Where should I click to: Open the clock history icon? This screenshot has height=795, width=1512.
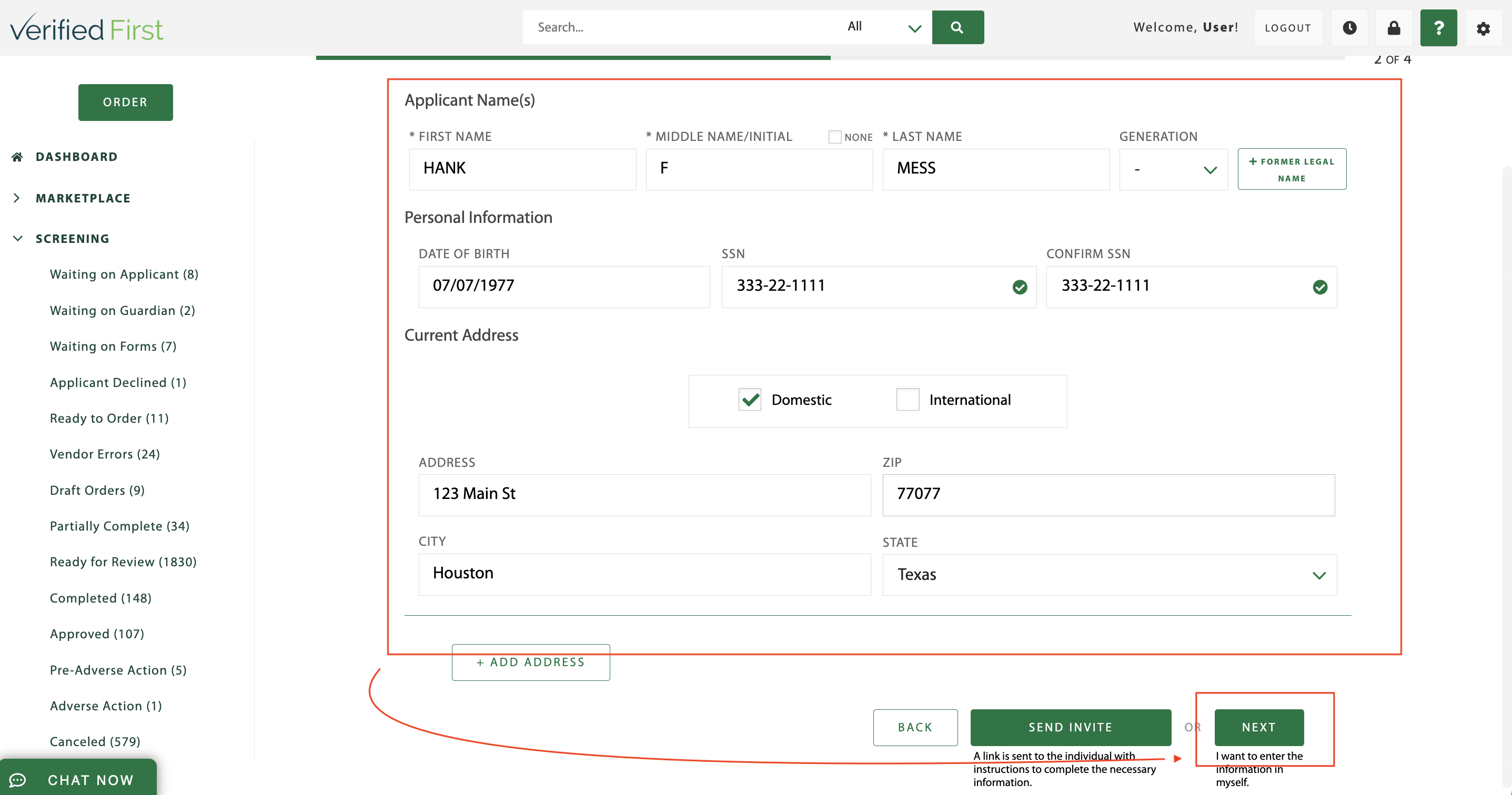pyautogui.click(x=1349, y=27)
